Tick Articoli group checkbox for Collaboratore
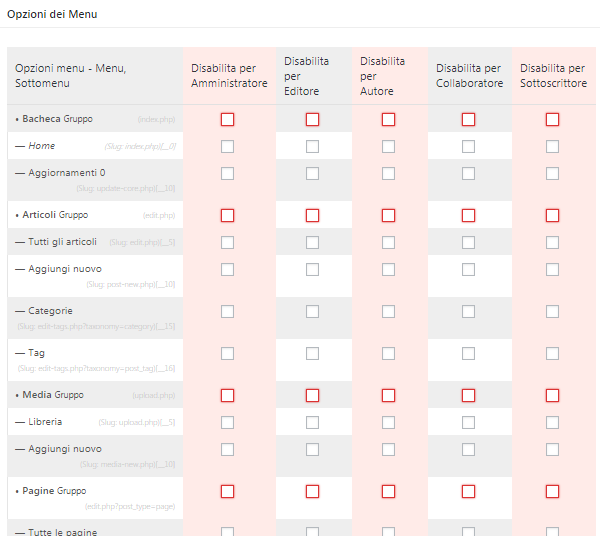600x536 pixels. tap(468, 215)
